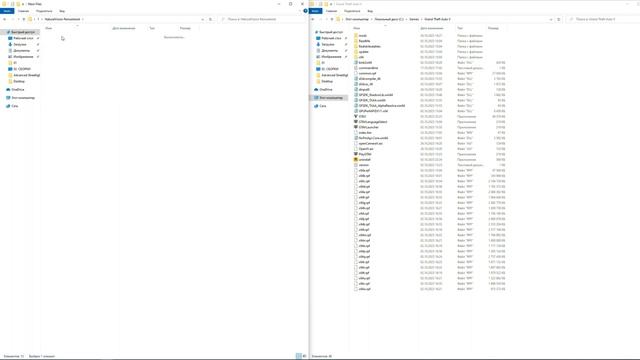Open OneDrive in GTA V window sidebar
Viewport: 640px width, 360px height.
click(x=326, y=89)
